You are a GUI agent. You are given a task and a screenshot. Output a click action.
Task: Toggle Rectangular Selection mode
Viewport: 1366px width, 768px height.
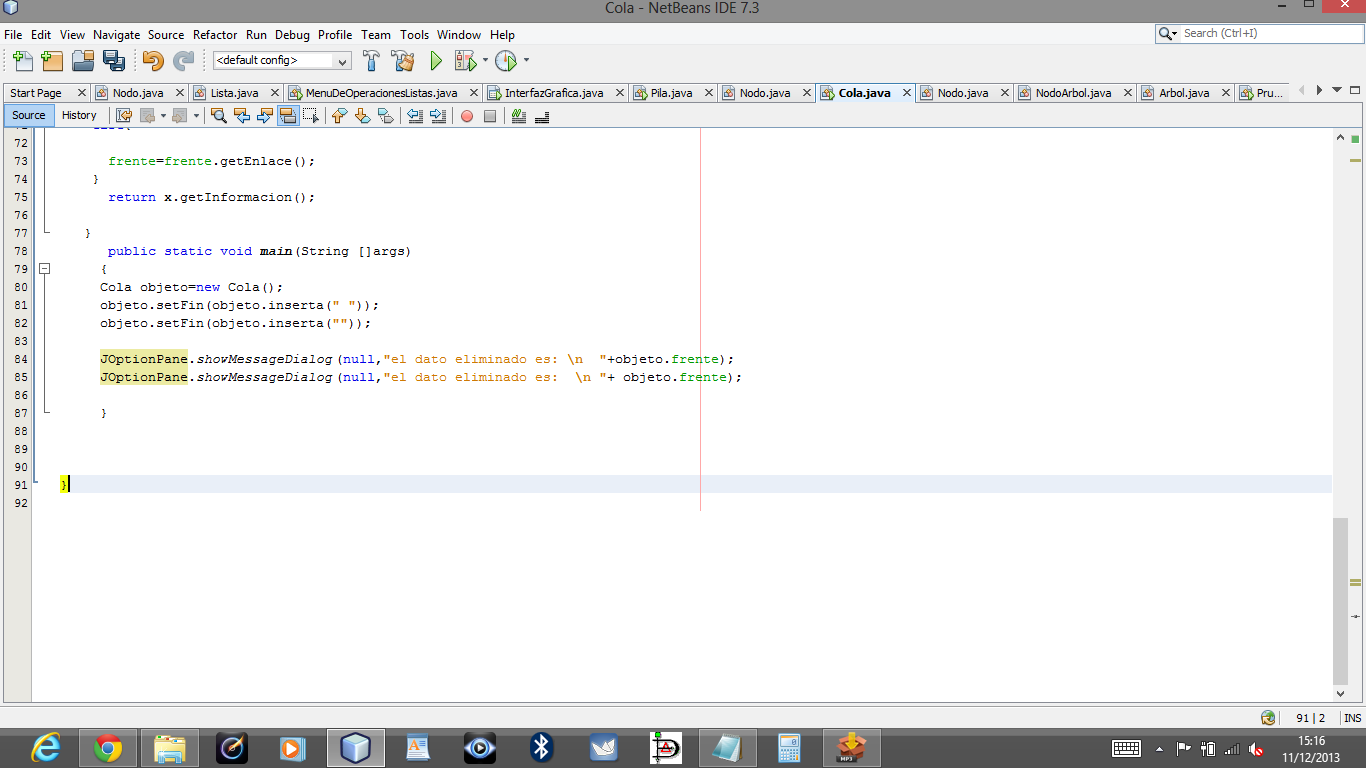(x=311, y=116)
